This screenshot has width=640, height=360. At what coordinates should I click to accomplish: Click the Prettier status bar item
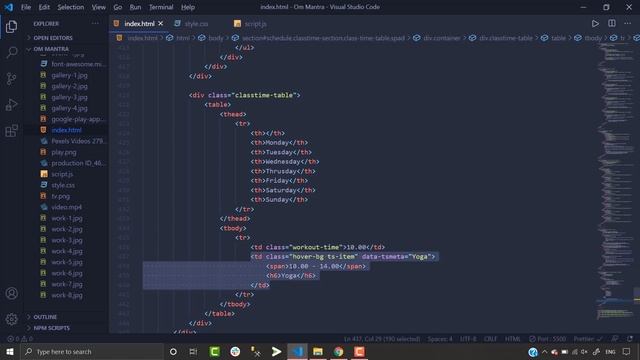pos(588,339)
